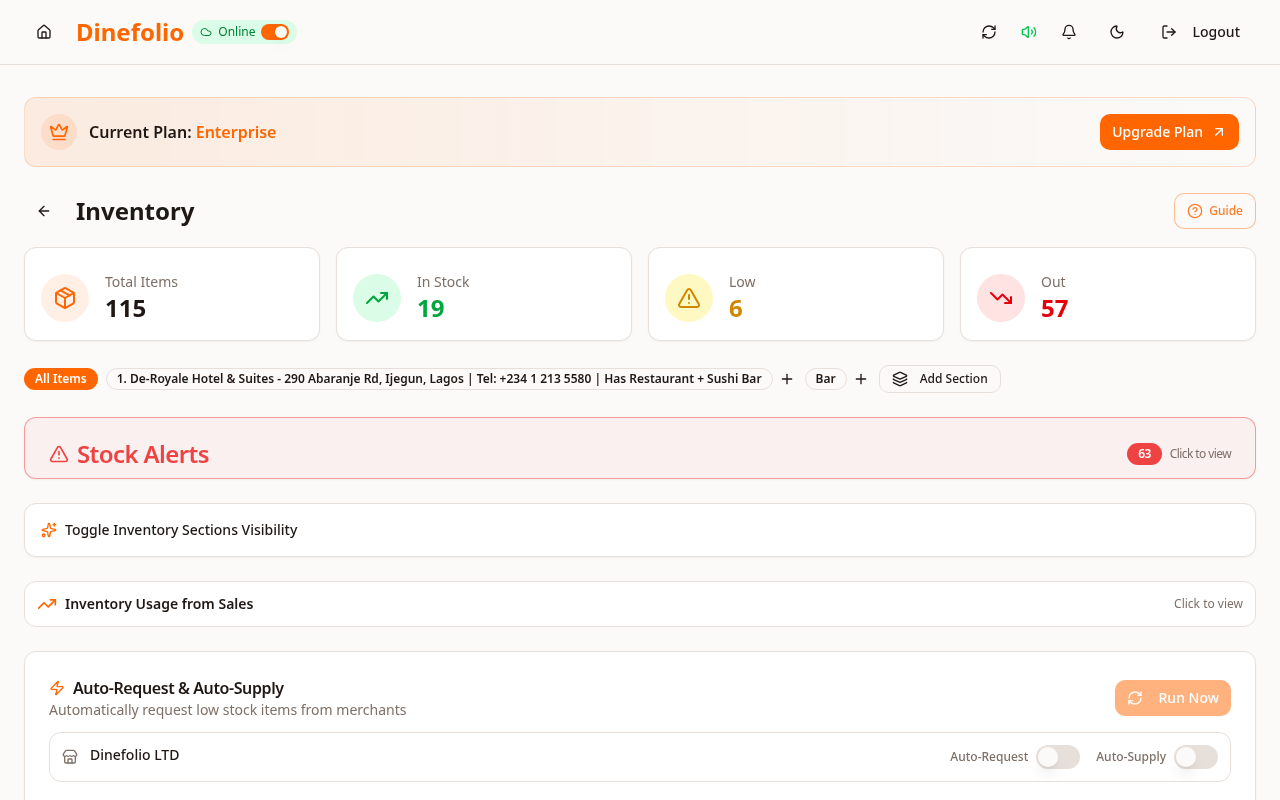
Task: Switch to dark mode moon icon
Action: coord(1117,32)
